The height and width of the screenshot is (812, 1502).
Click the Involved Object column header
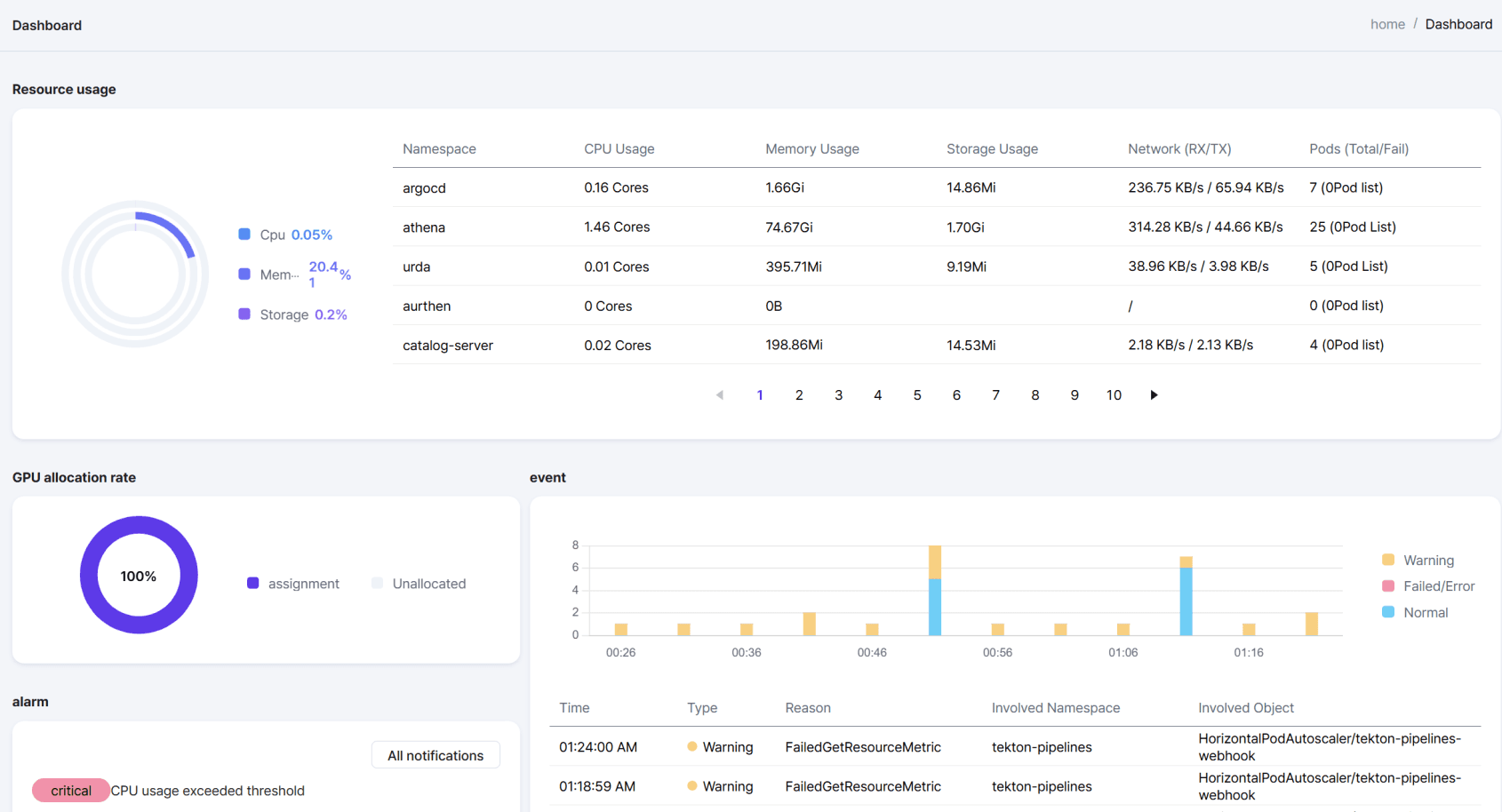click(x=1246, y=708)
